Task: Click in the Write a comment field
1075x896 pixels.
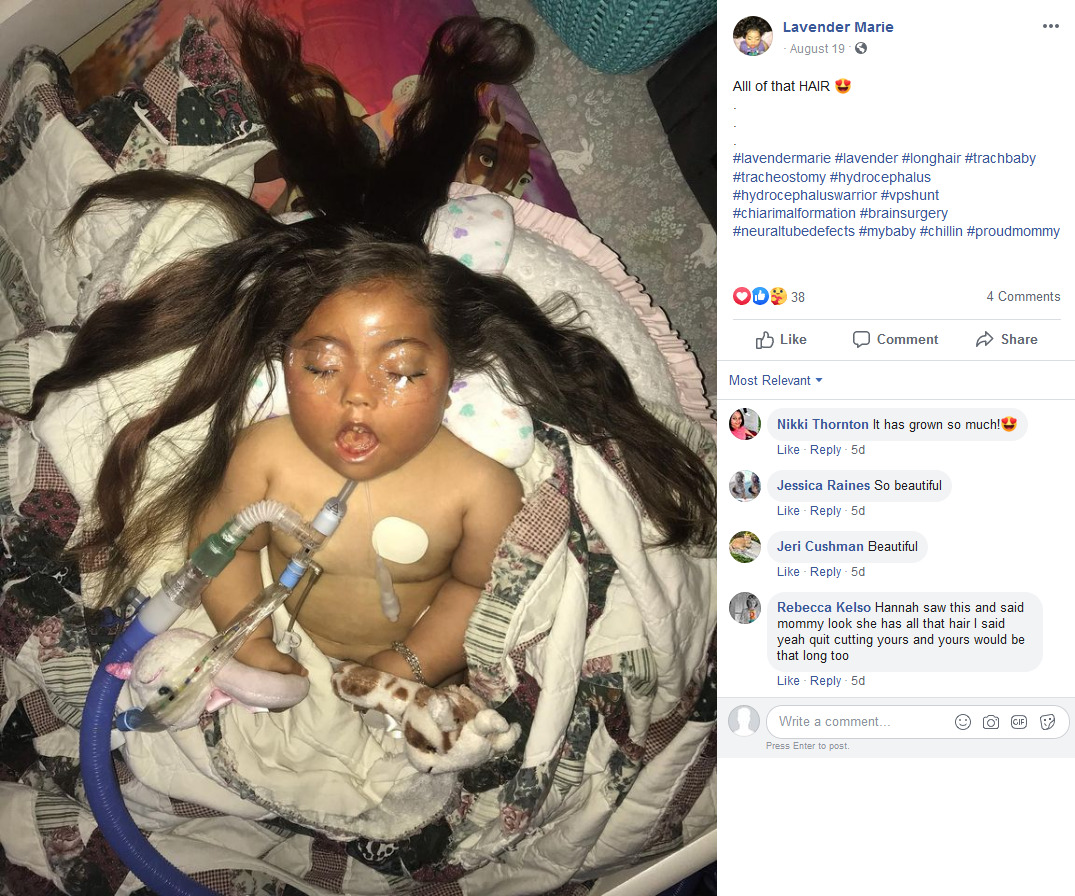Action: pyautogui.click(x=857, y=722)
